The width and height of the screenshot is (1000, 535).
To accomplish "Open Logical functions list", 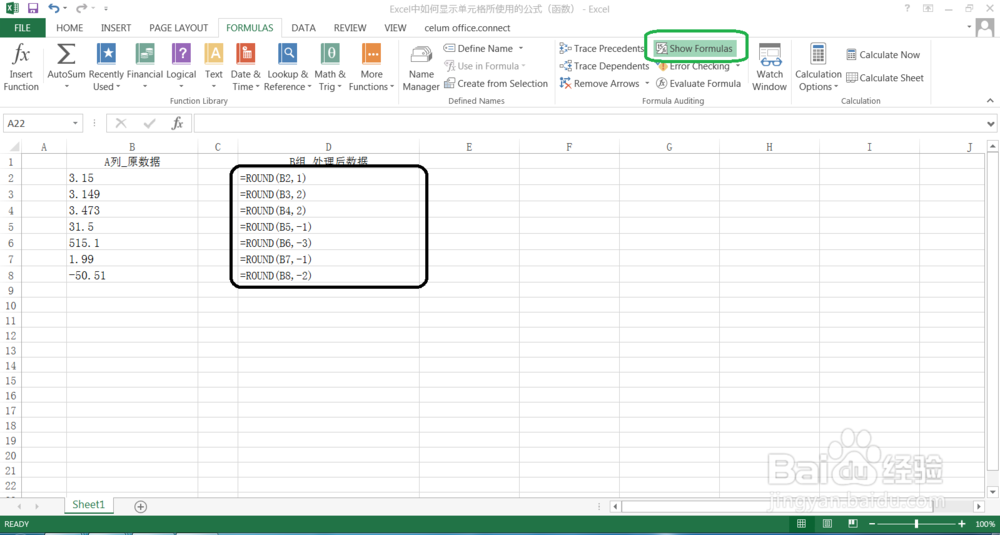I will pos(181,68).
